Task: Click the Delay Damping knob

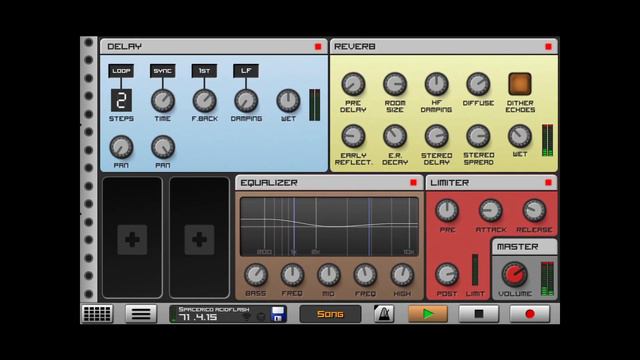Action: click(x=246, y=101)
